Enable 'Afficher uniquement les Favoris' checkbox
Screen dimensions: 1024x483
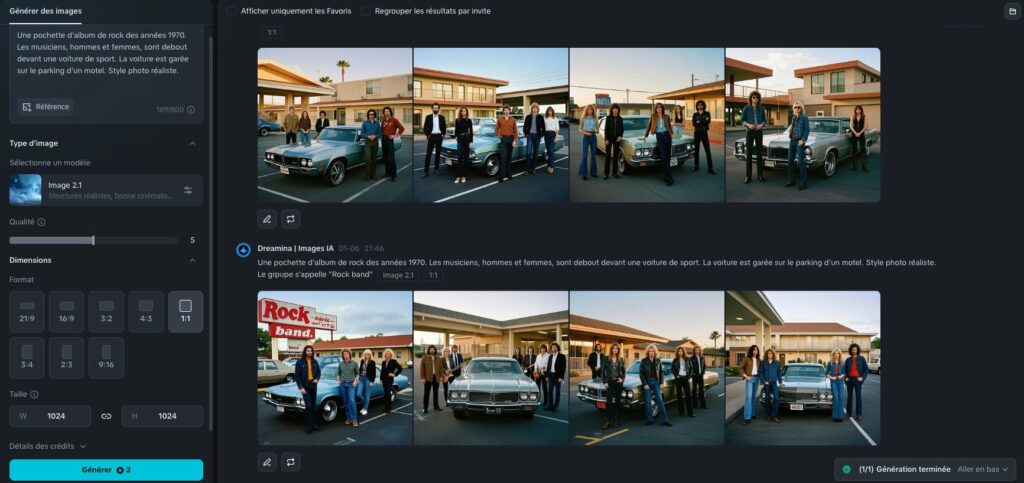[232, 11]
